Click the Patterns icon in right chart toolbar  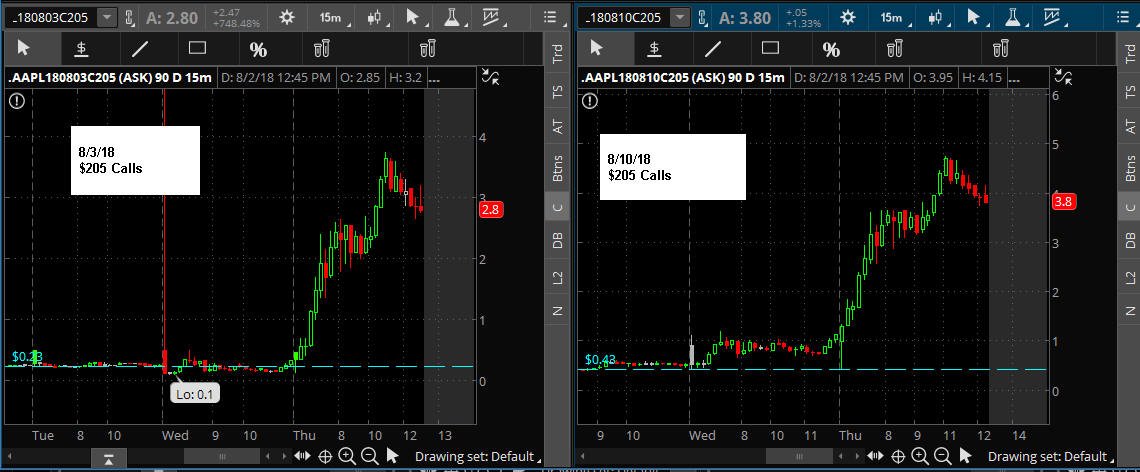click(1052, 17)
